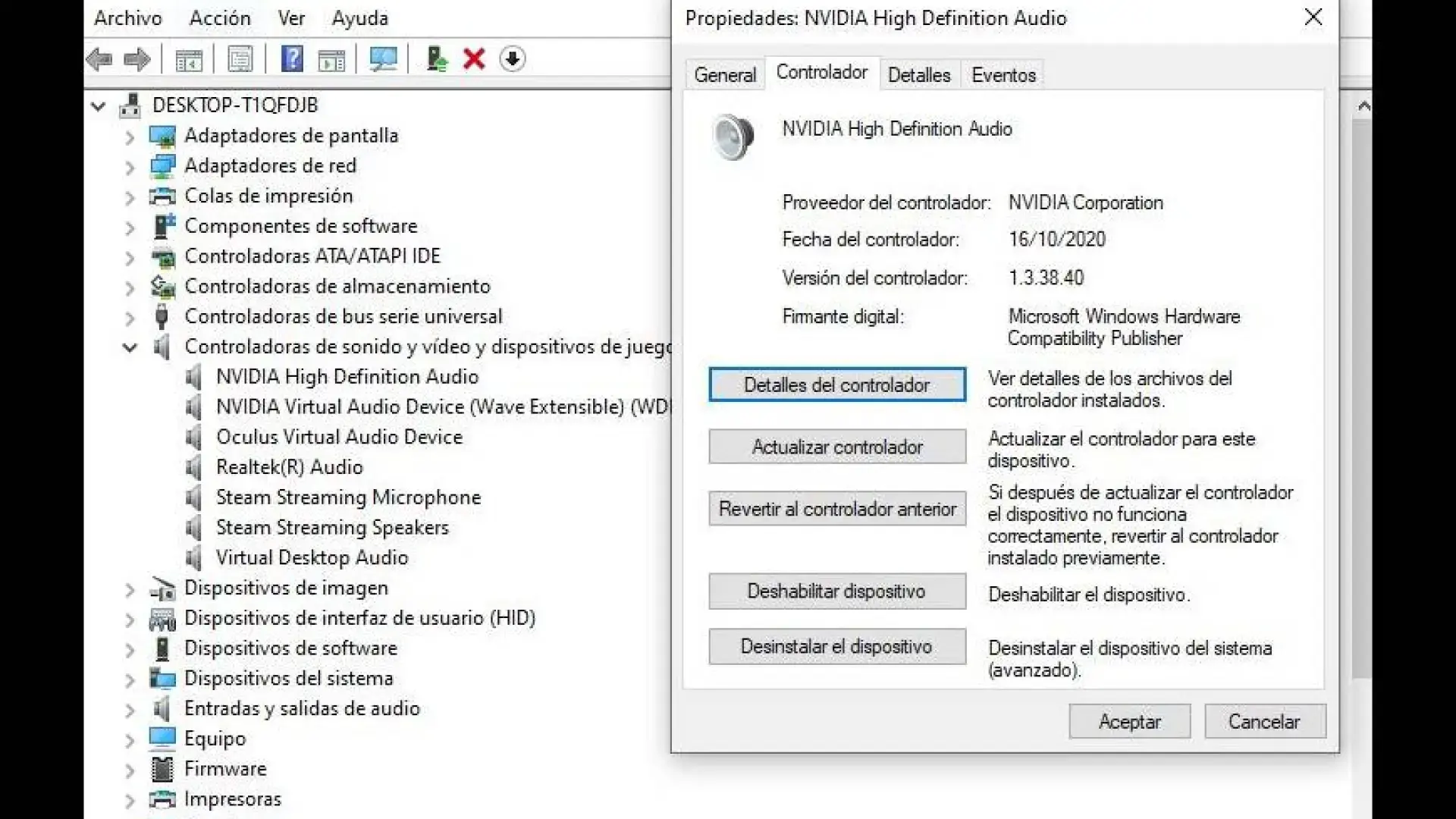Click the Actualizar controlador button
The width and height of the screenshot is (1456, 819).
(x=836, y=447)
